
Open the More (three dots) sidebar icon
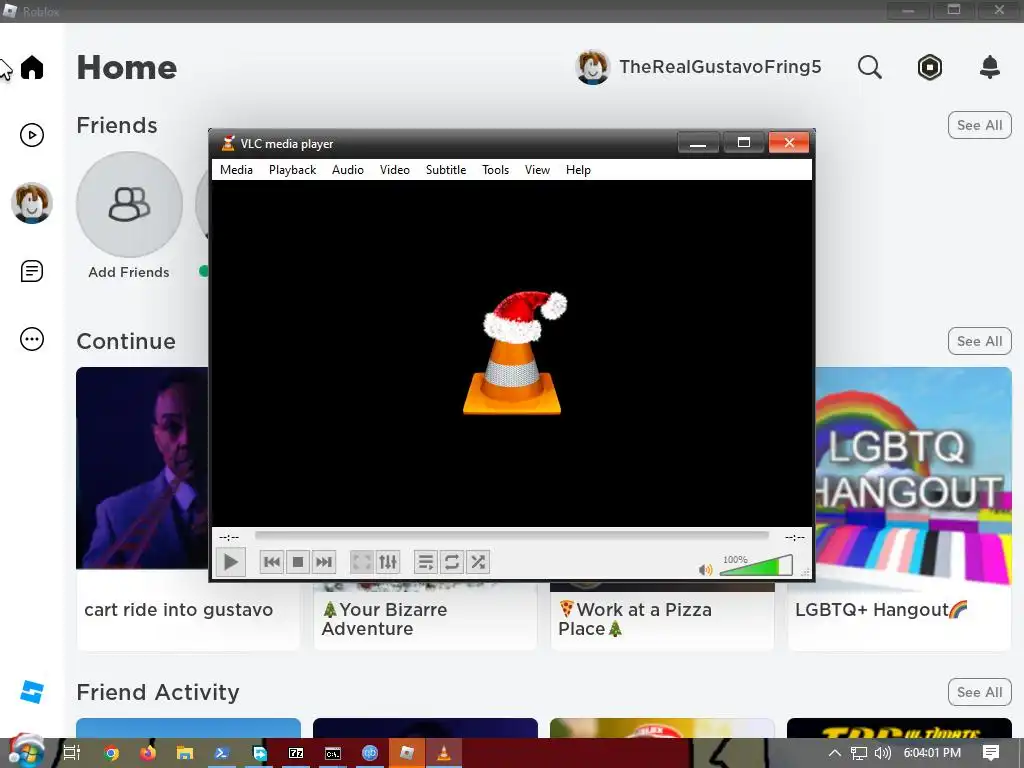pyautogui.click(x=32, y=339)
